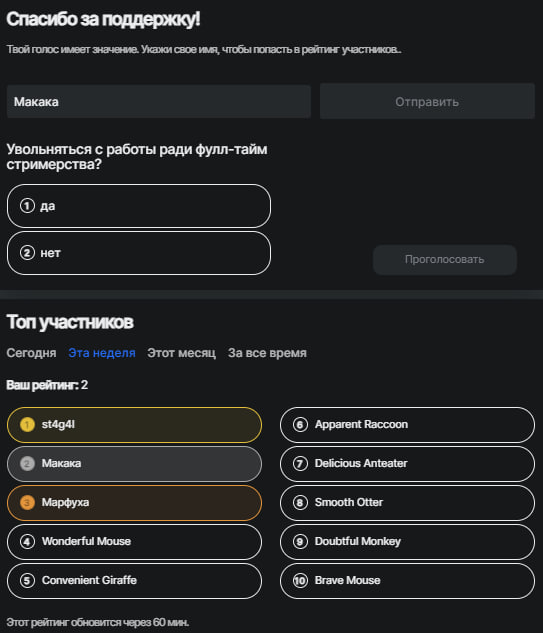Click the 'Проголосовать' button
The width and height of the screenshot is (543, 633).
[x=444, y=260]
